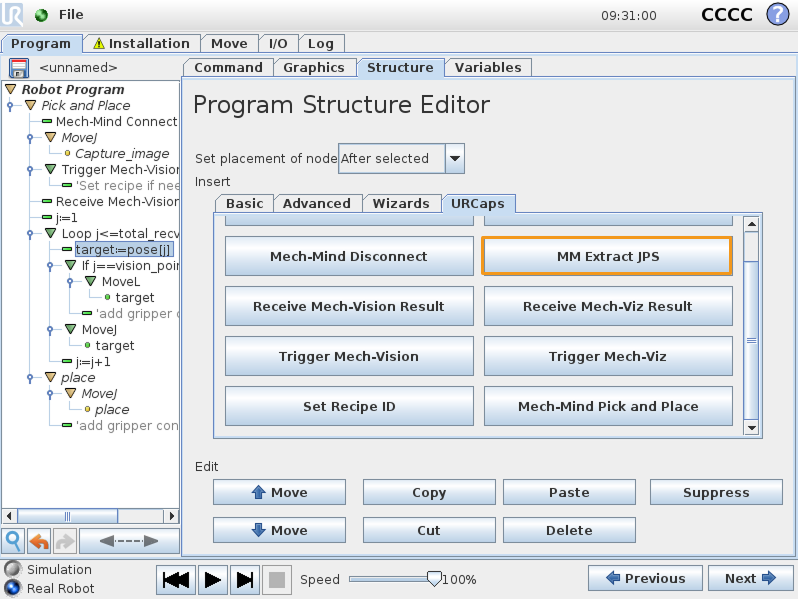Switch to the Move tab
Viewport: 798px width, 599px height.
tap(230, 44)
